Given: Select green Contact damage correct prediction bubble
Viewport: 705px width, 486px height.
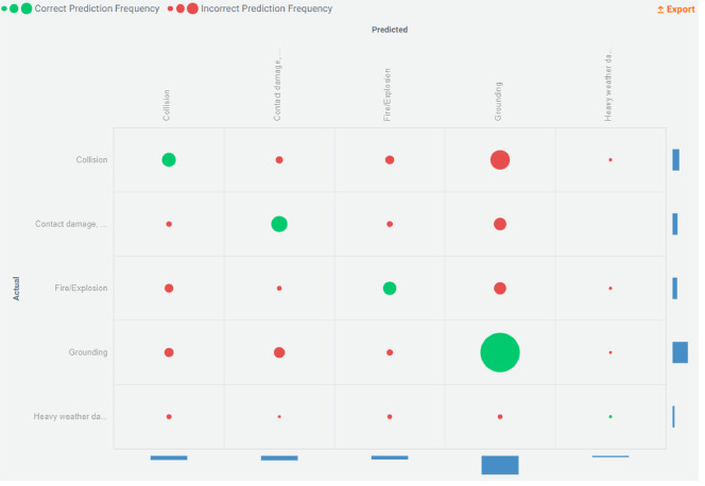Looking at the screenshot, I should coord(279,224).
